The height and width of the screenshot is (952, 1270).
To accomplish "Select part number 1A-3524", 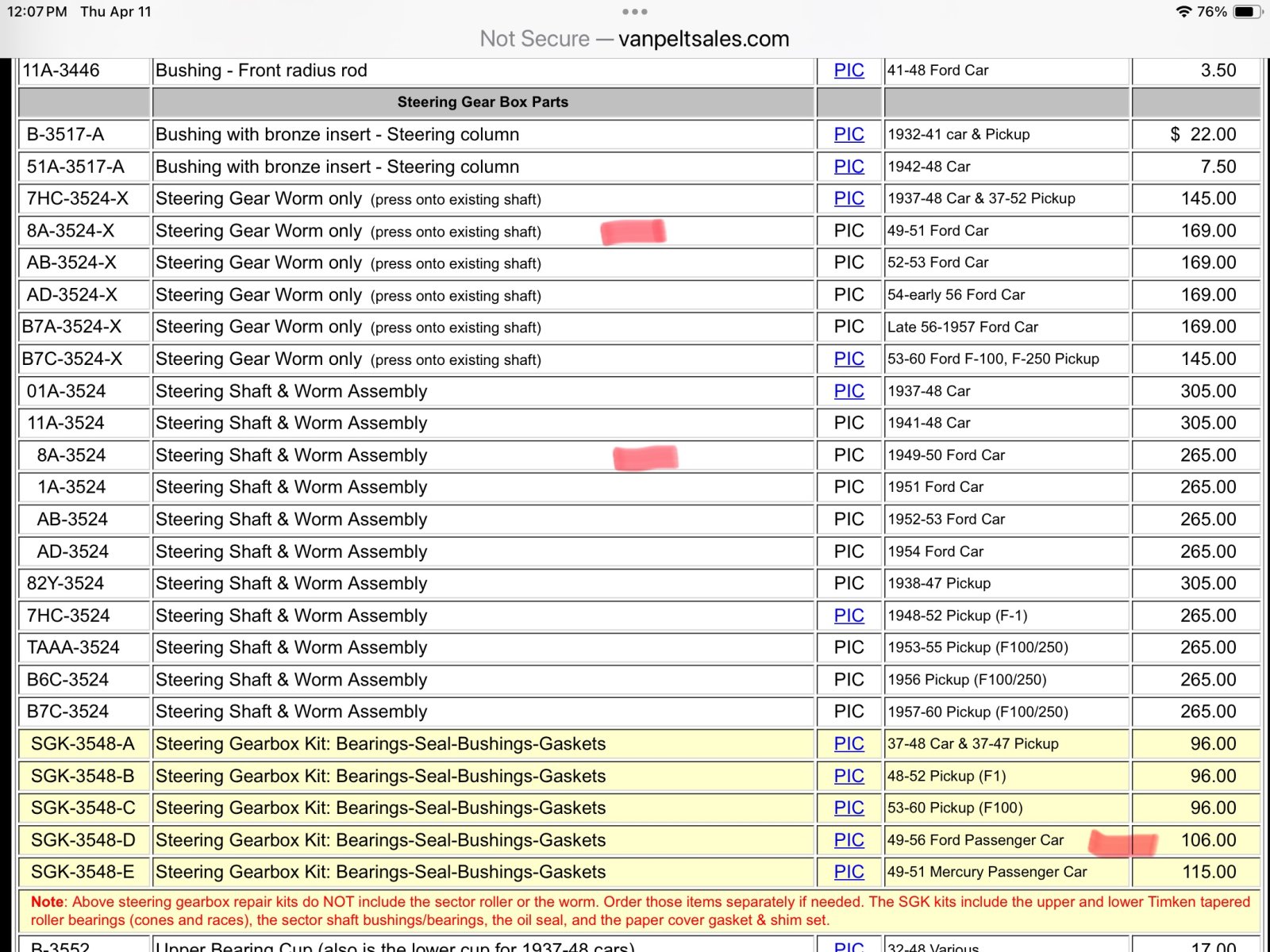I will [x=71, y=487].
